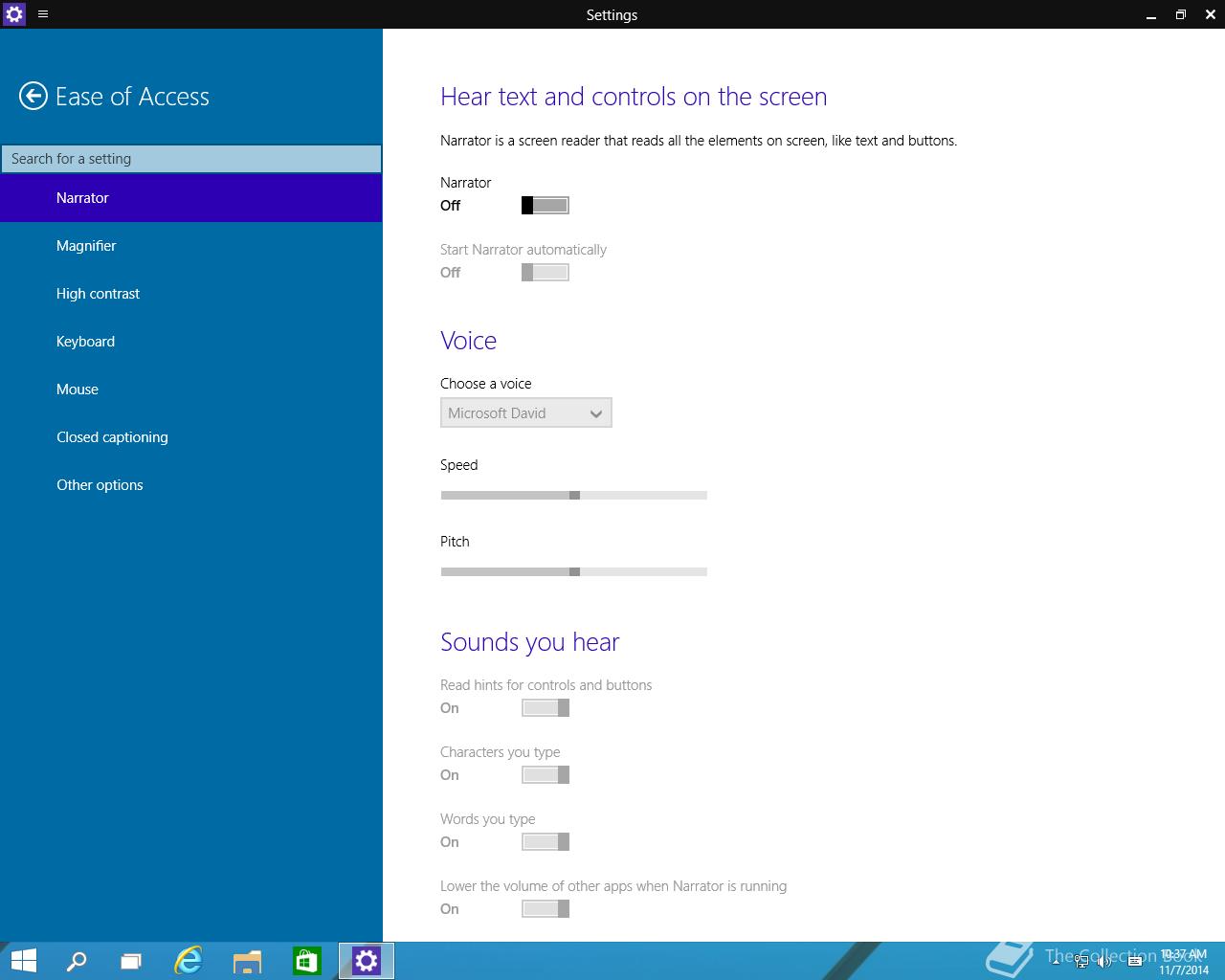Toggle Words you type switch
This screenshot has height=980, width=1225.
[546, 841]
